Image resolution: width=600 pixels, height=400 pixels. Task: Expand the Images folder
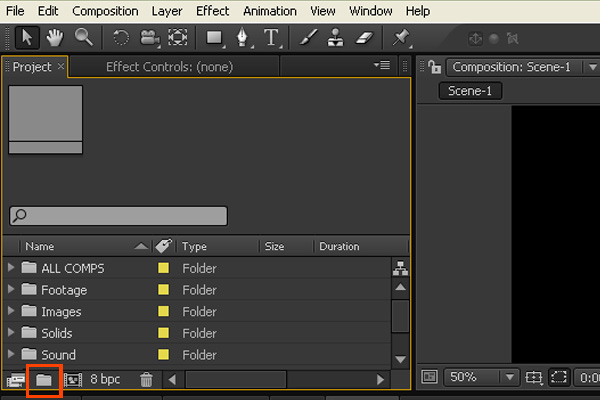(11, 310)
